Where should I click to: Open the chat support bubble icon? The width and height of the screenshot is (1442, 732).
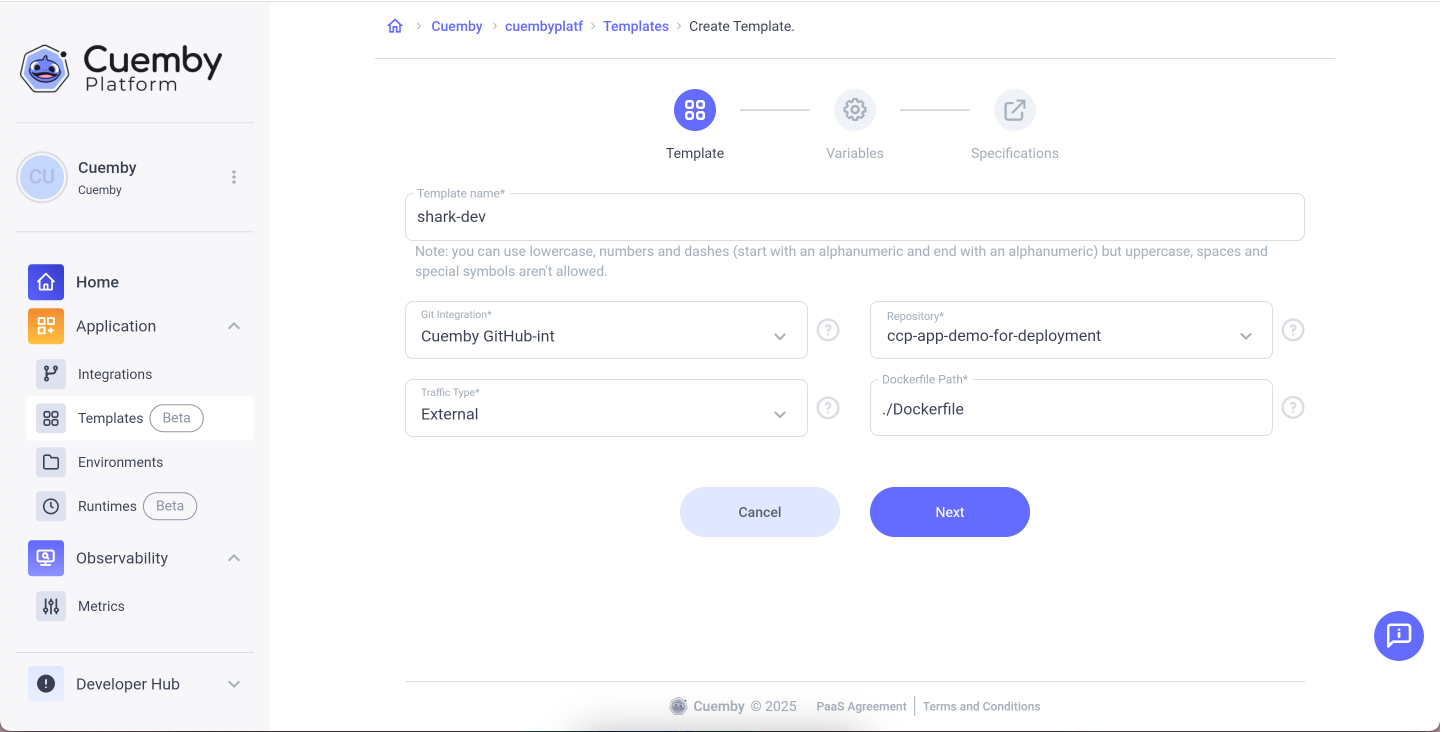coord(1398,635)
